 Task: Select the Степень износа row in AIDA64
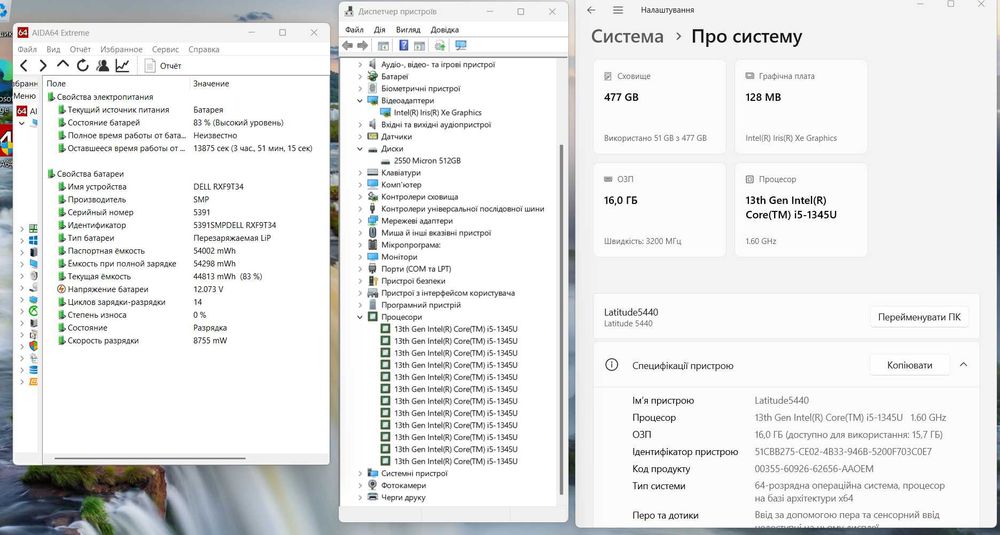point(186,315)
